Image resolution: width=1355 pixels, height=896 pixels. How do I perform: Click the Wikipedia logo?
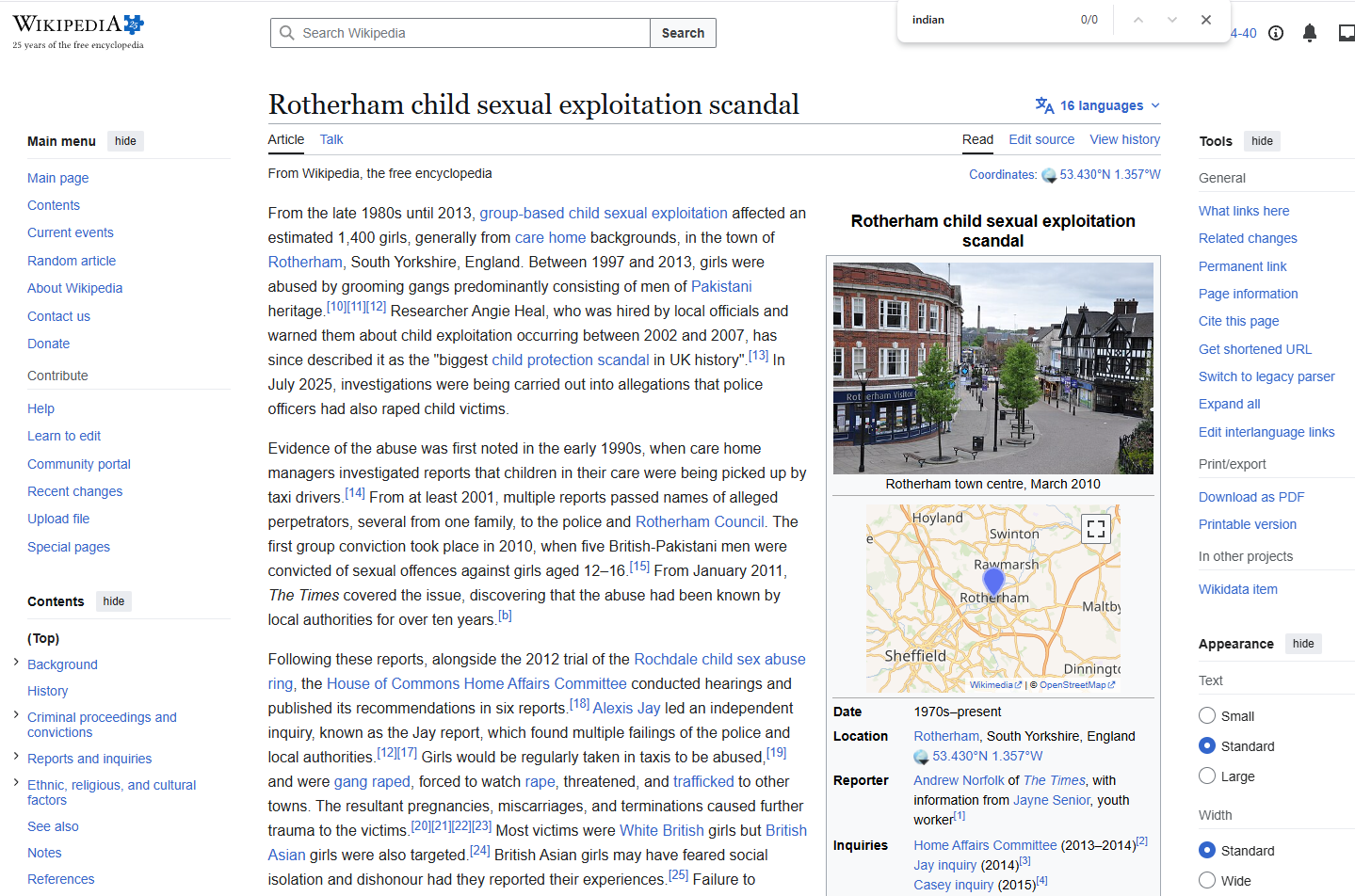(78, 32)
